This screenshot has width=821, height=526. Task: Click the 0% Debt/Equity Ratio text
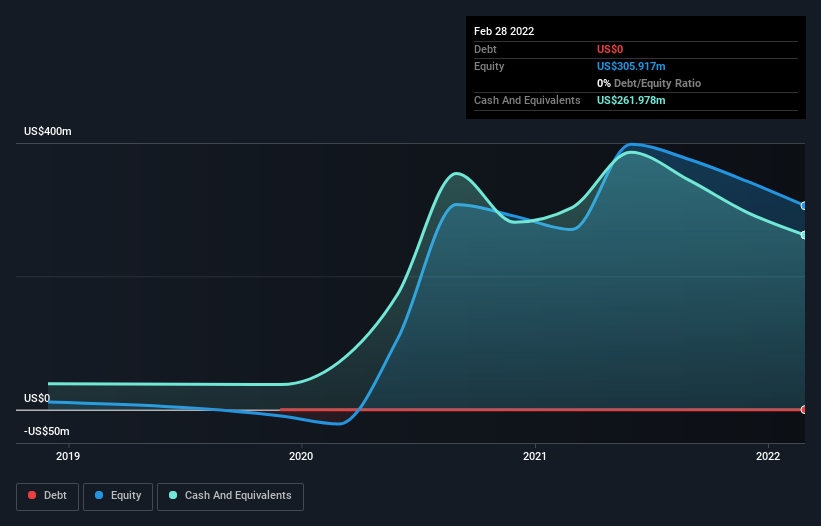(649, 83)
